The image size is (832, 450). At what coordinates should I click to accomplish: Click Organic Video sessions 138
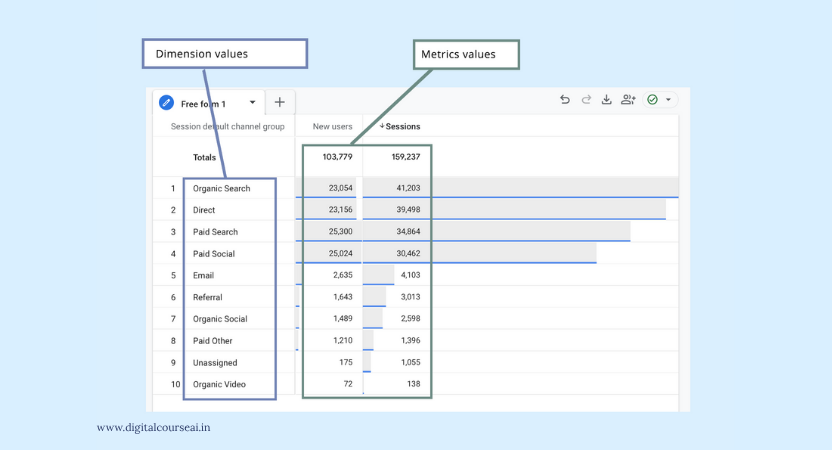pyautogui.click(x=414, y=384)
